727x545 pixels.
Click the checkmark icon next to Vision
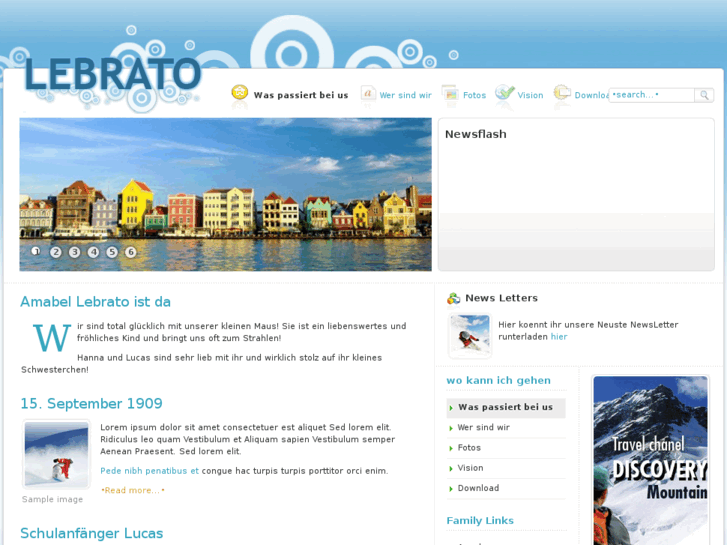click(x=504, y=92)
